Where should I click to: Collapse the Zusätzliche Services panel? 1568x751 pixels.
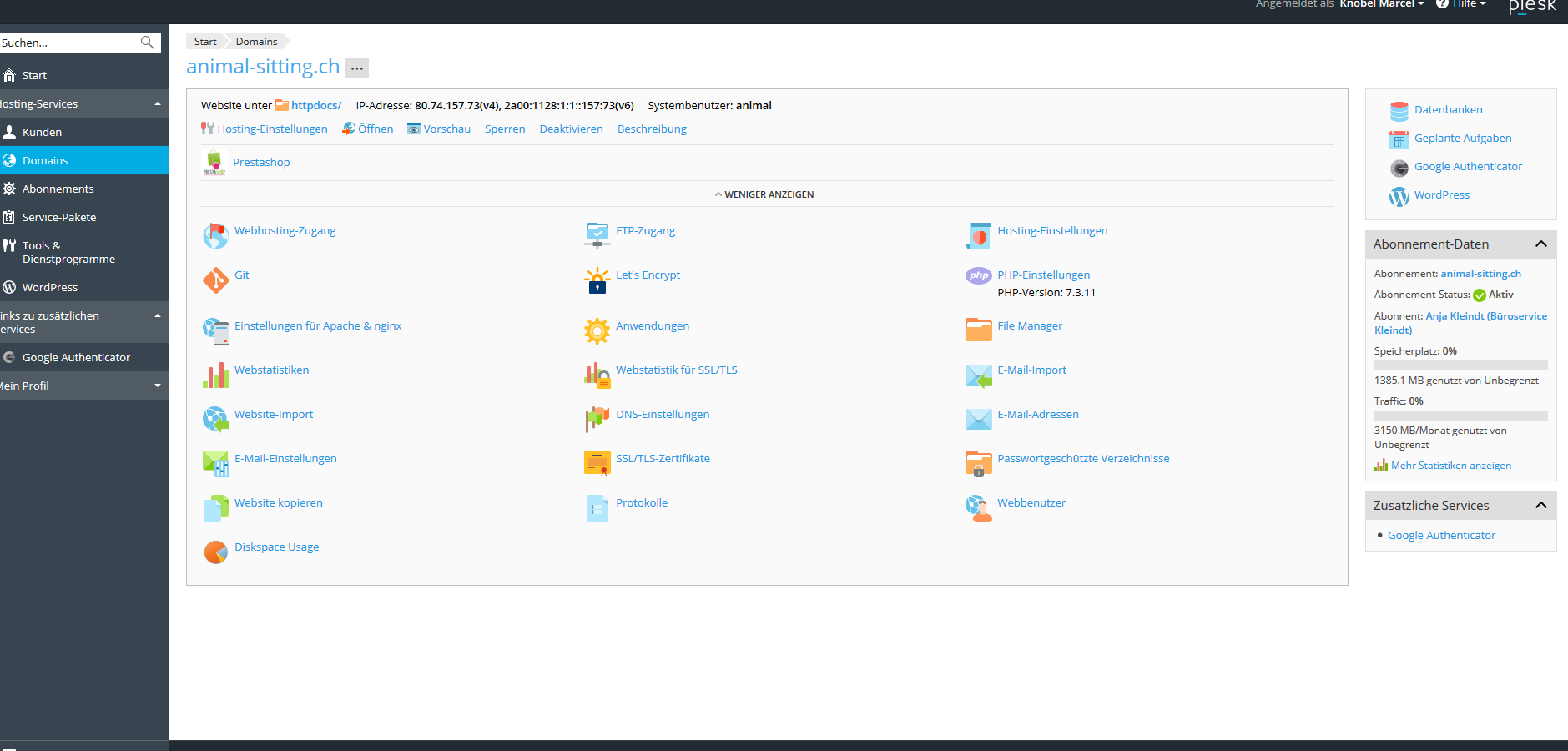pyautogui.click(x=1541, y=506)
